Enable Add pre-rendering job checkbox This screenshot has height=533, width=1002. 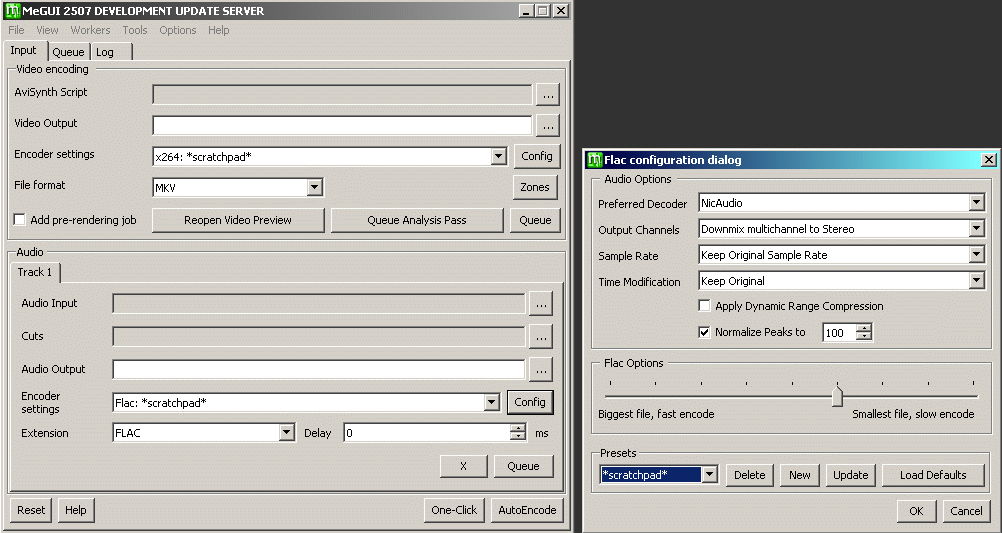pyautogui.click(x=20, y=220)
